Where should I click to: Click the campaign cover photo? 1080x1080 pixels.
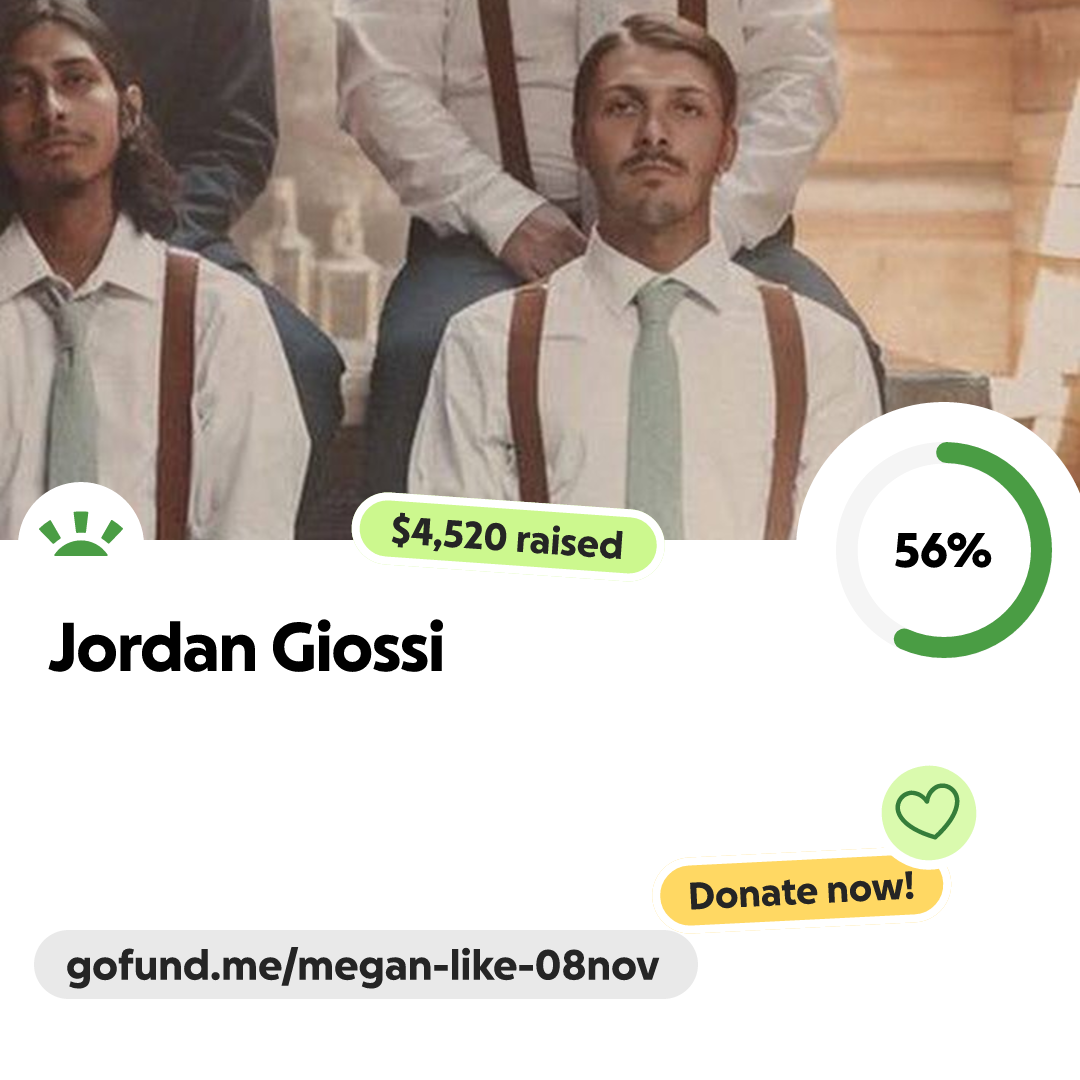click(540, 269)
